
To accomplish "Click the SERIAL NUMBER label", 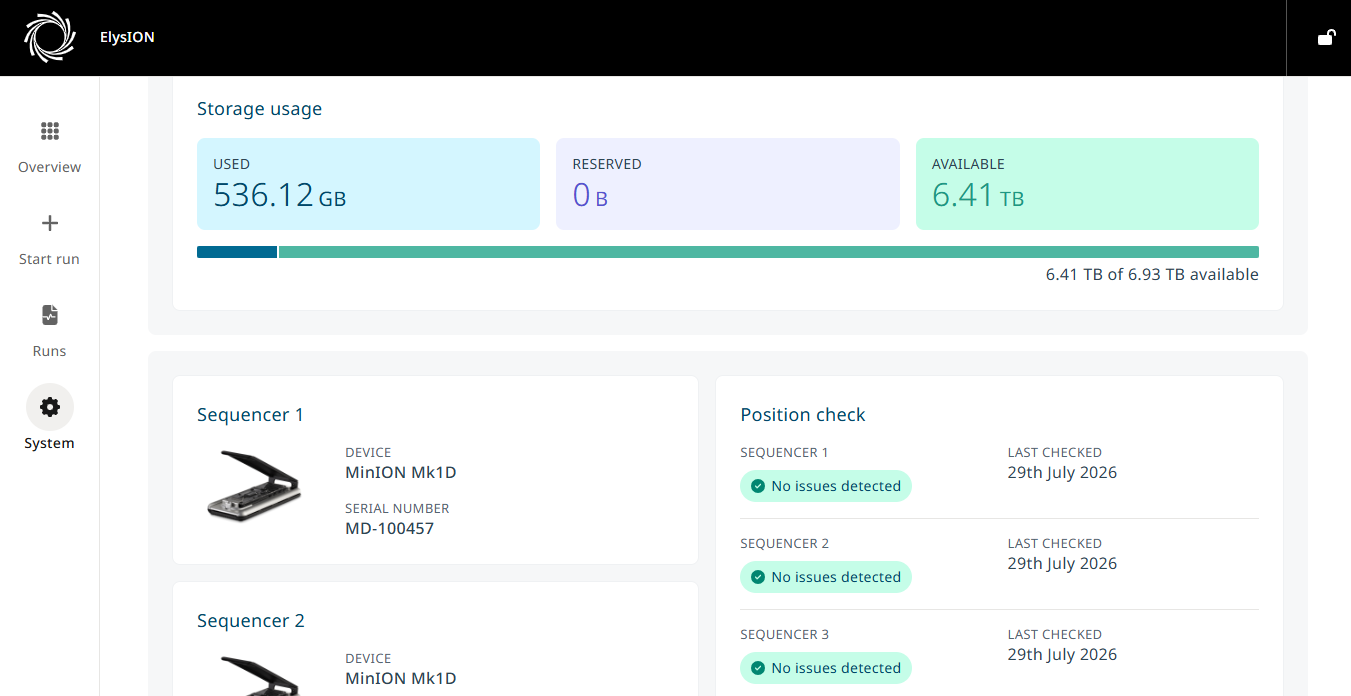I will pyautogui.click(x=397, y=509).
